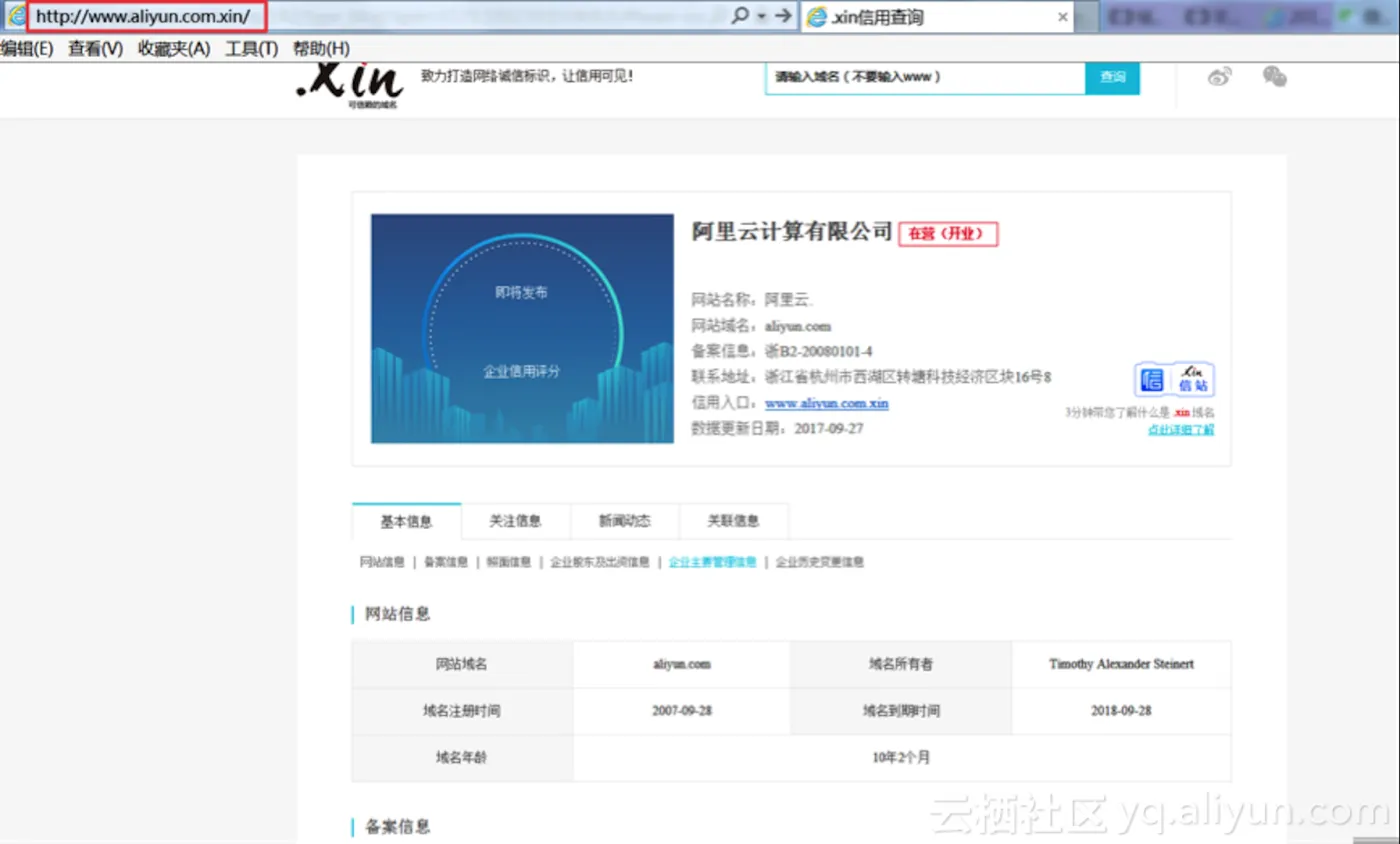Click the .xin 信站 trust badge icon
Viewport: 1400px width, 844px height.
click(1174, 379)
